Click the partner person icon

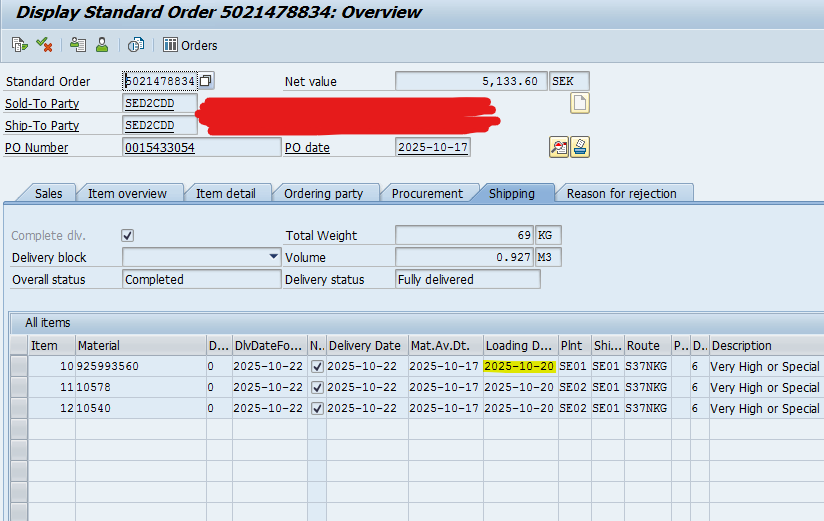[102, 45]
